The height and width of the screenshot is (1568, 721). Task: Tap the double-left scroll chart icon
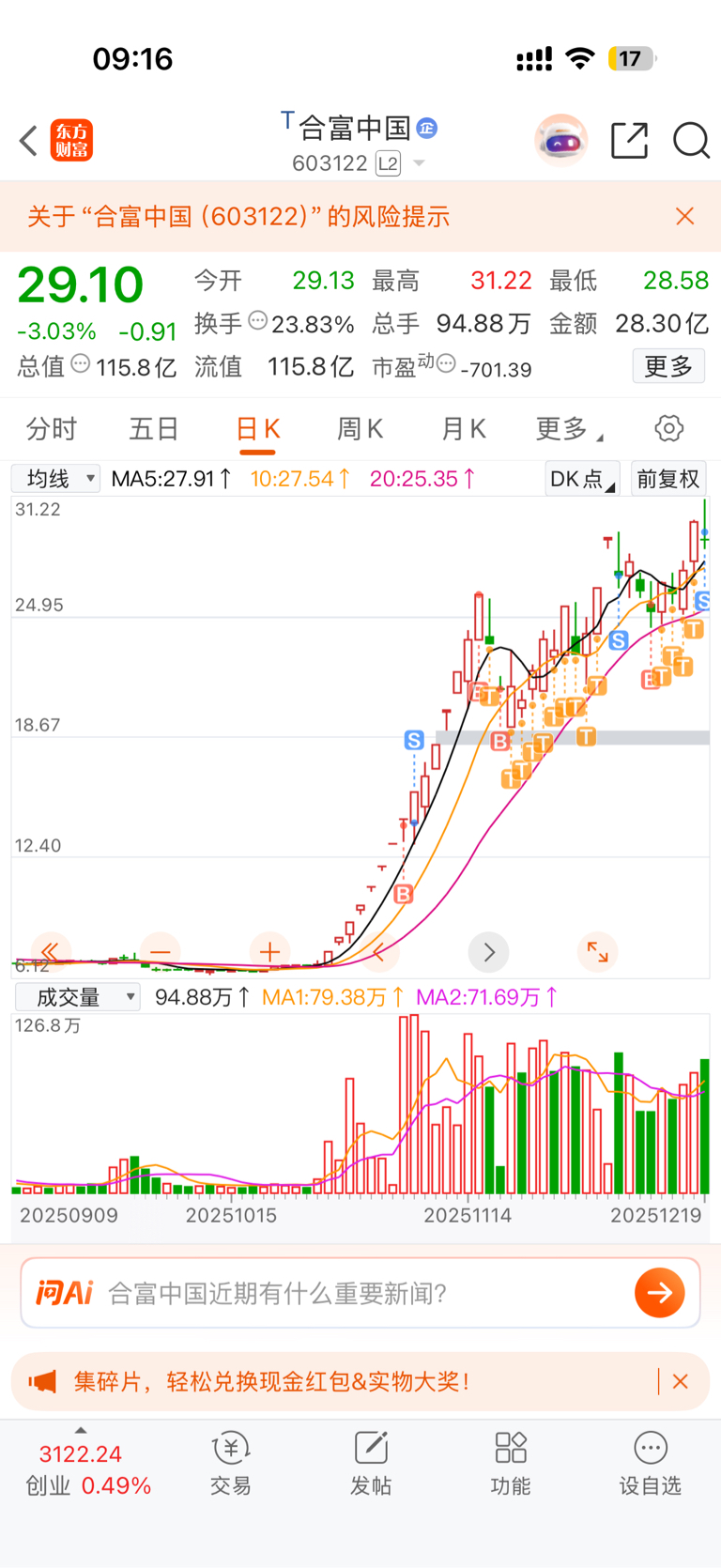50,952
